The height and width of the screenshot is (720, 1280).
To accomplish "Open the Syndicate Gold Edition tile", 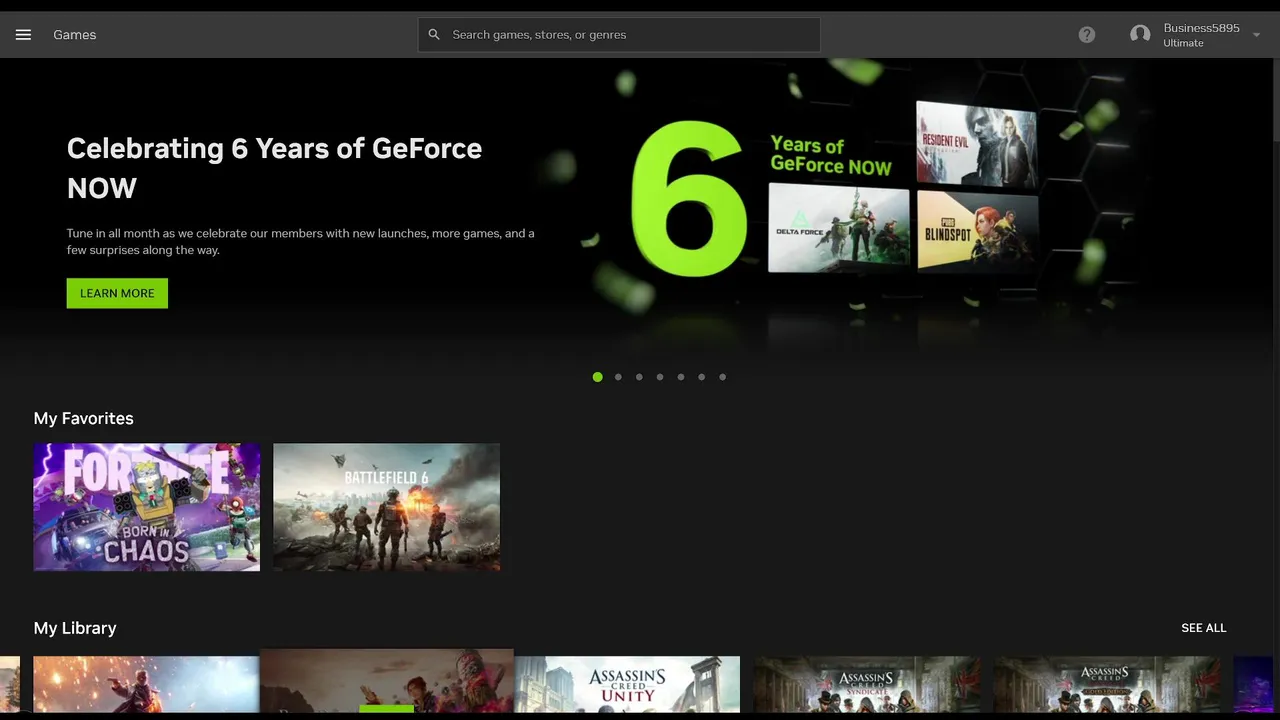I will [x=1107, y=684].
